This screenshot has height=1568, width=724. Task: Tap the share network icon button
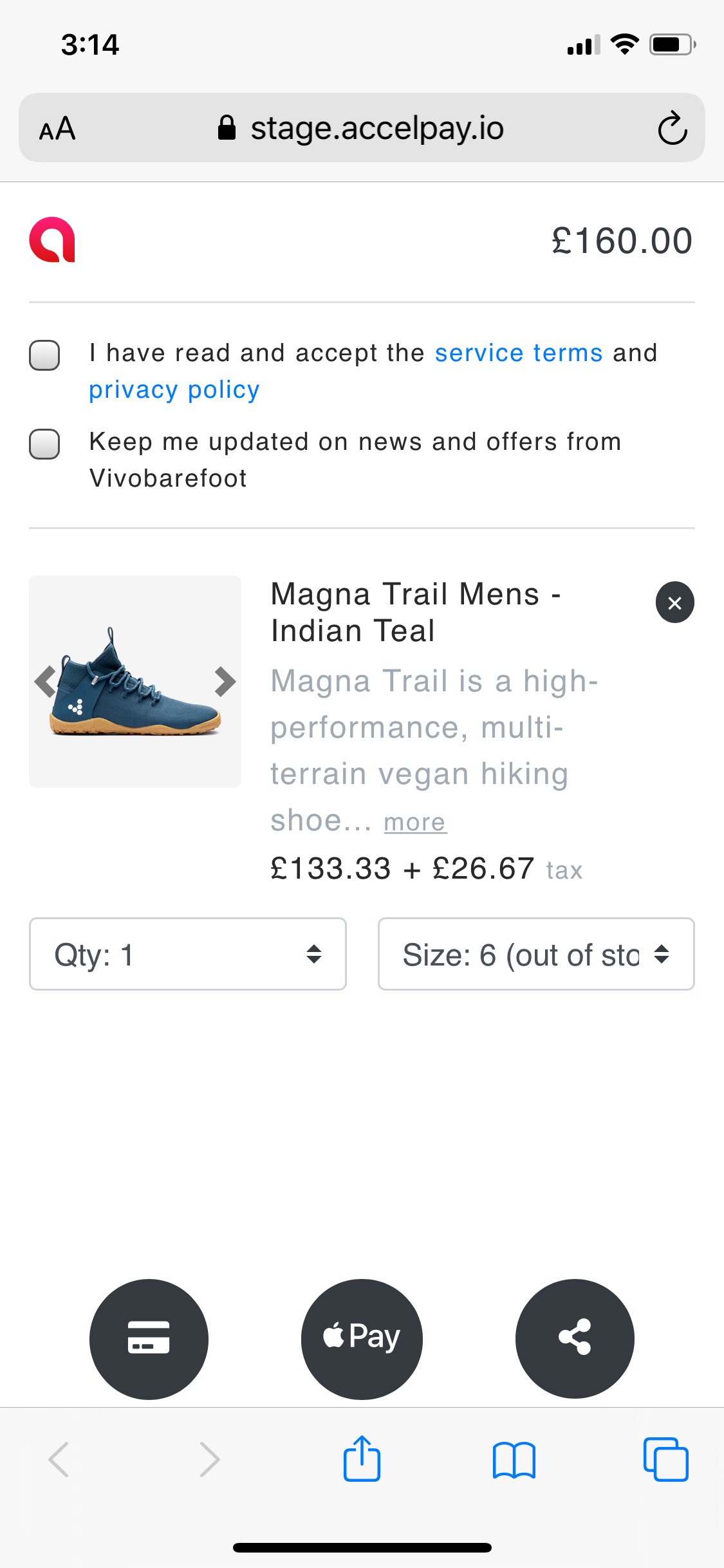pos(575,1339)
